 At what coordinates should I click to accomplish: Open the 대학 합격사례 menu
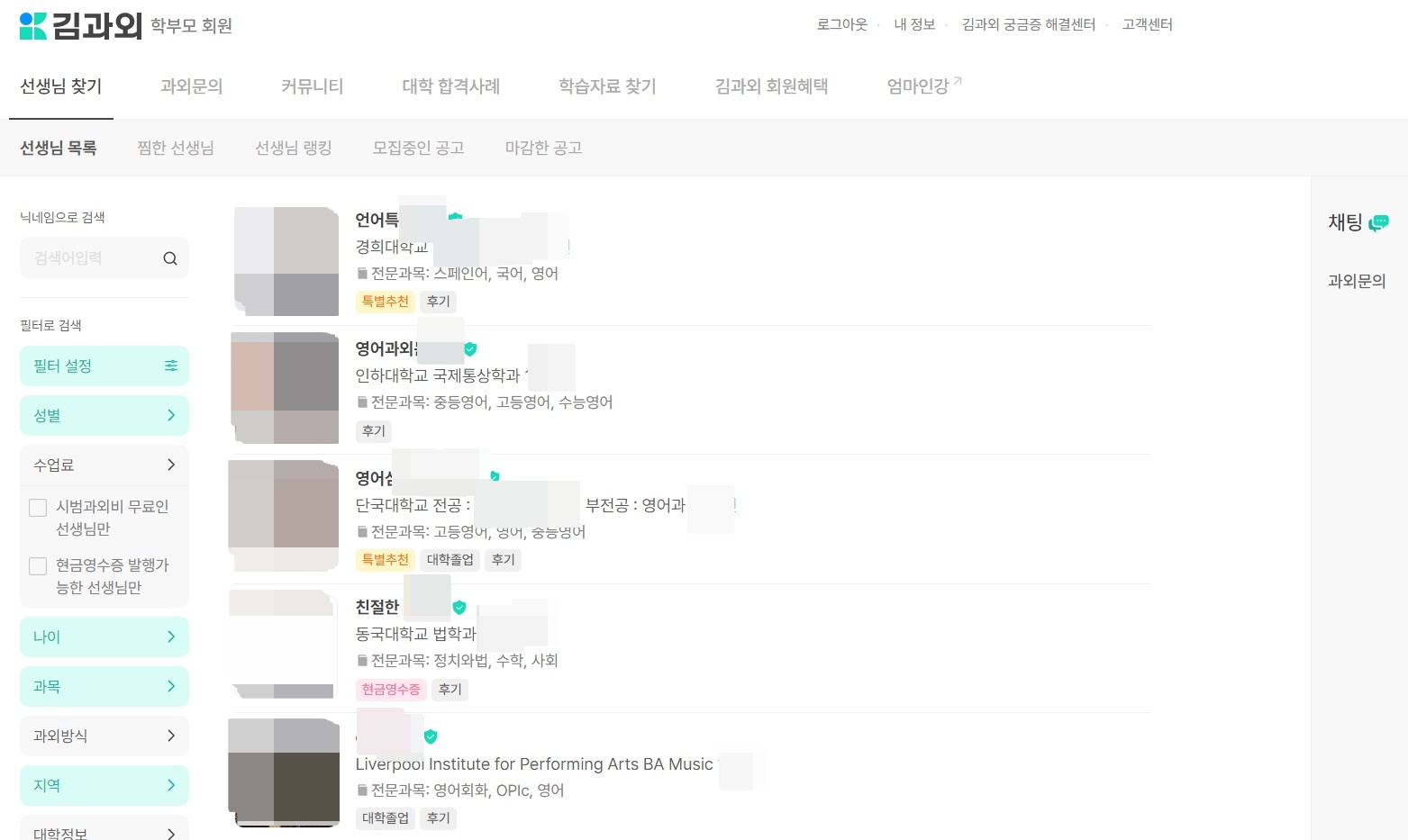(450, 86)
